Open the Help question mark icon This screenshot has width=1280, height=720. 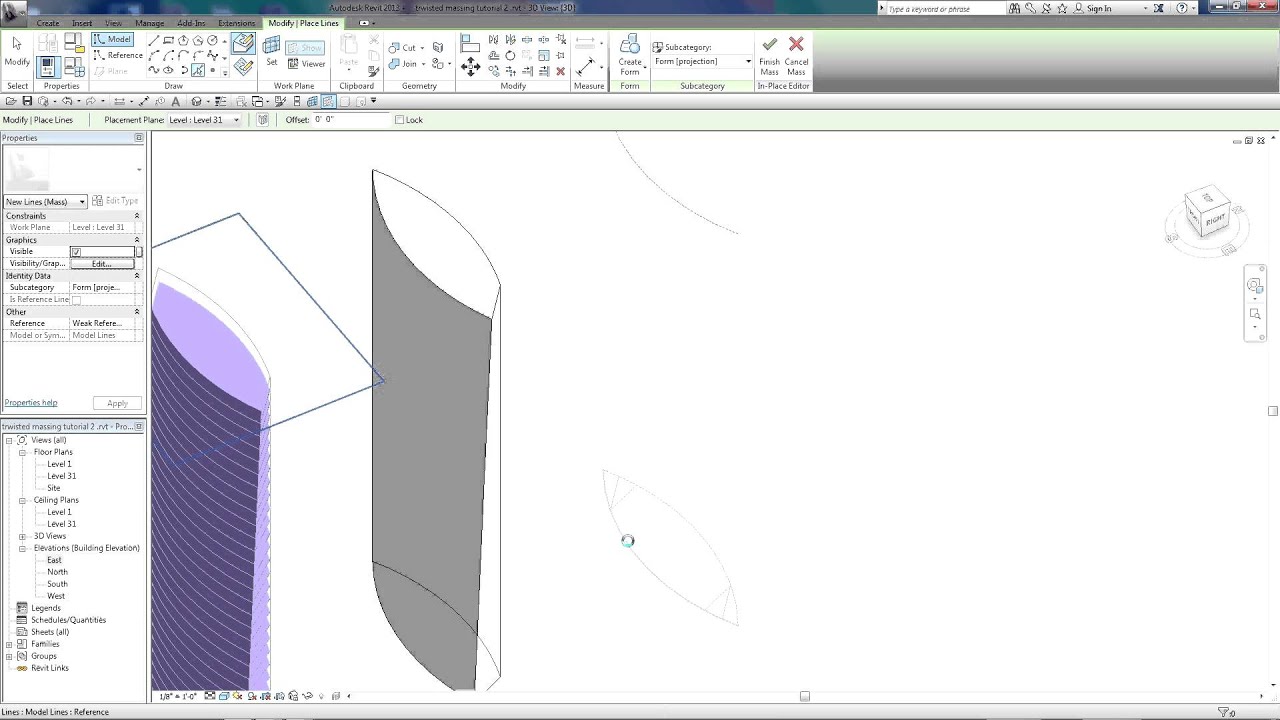coord(1182,8)
